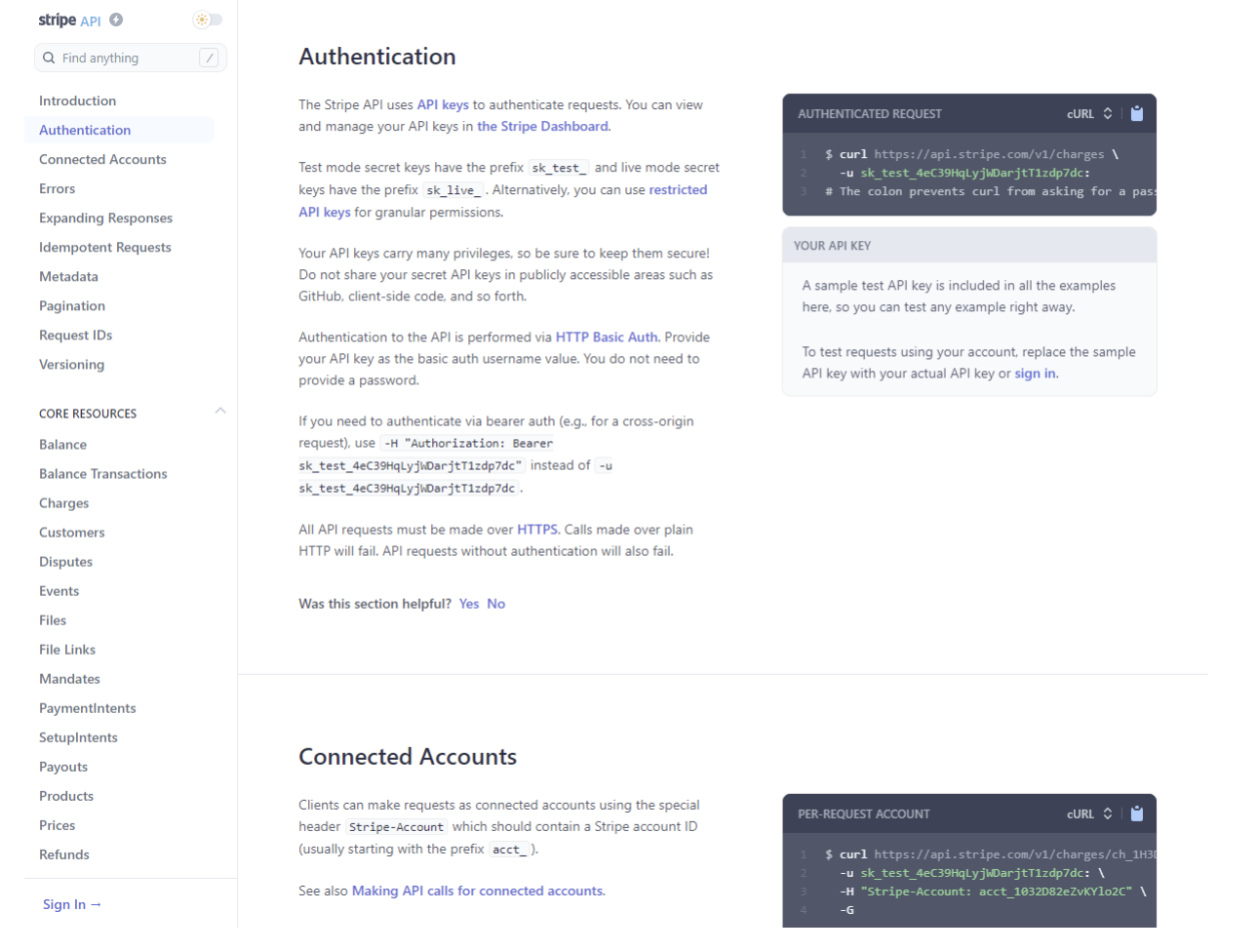
Task: Click the magnifier icon in the search box
Action: 49,59
